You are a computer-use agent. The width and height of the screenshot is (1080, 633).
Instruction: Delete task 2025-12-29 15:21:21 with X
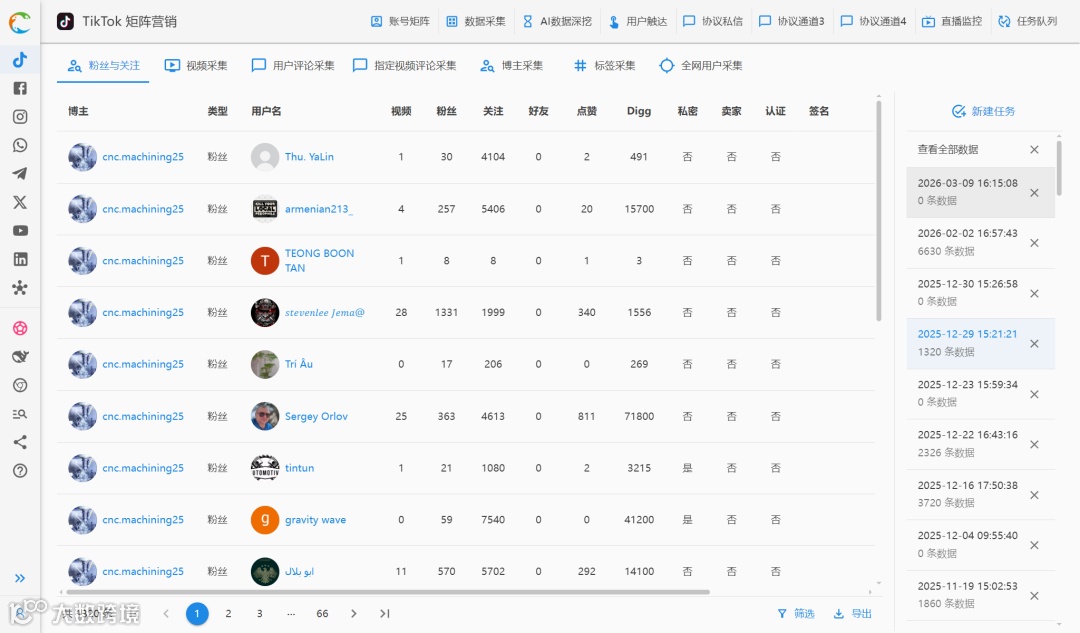(1034, 344)
